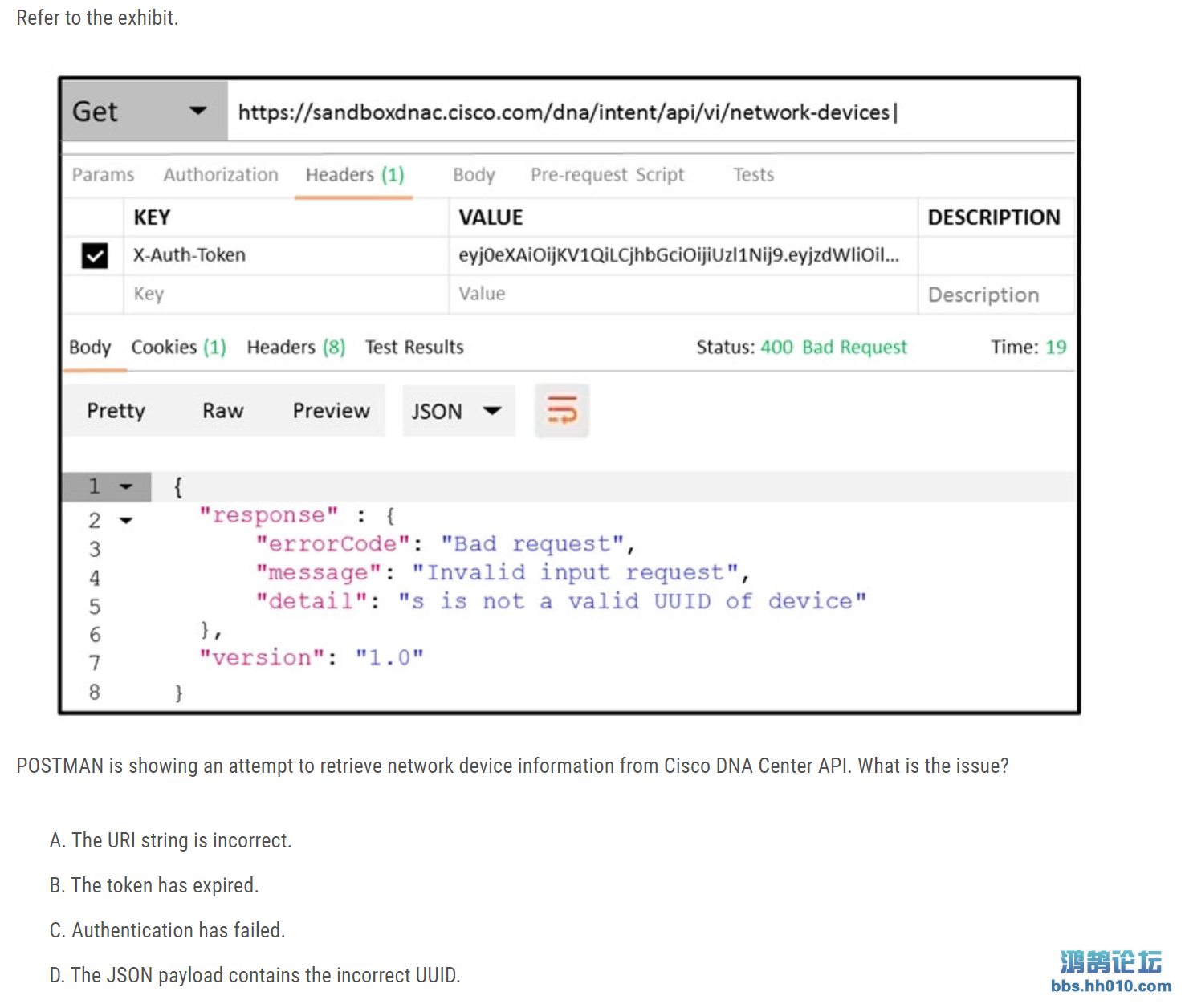Collapse the JSON block at line 1
Viewport: 1185px width, 1008px height.
tap(126, 487)
